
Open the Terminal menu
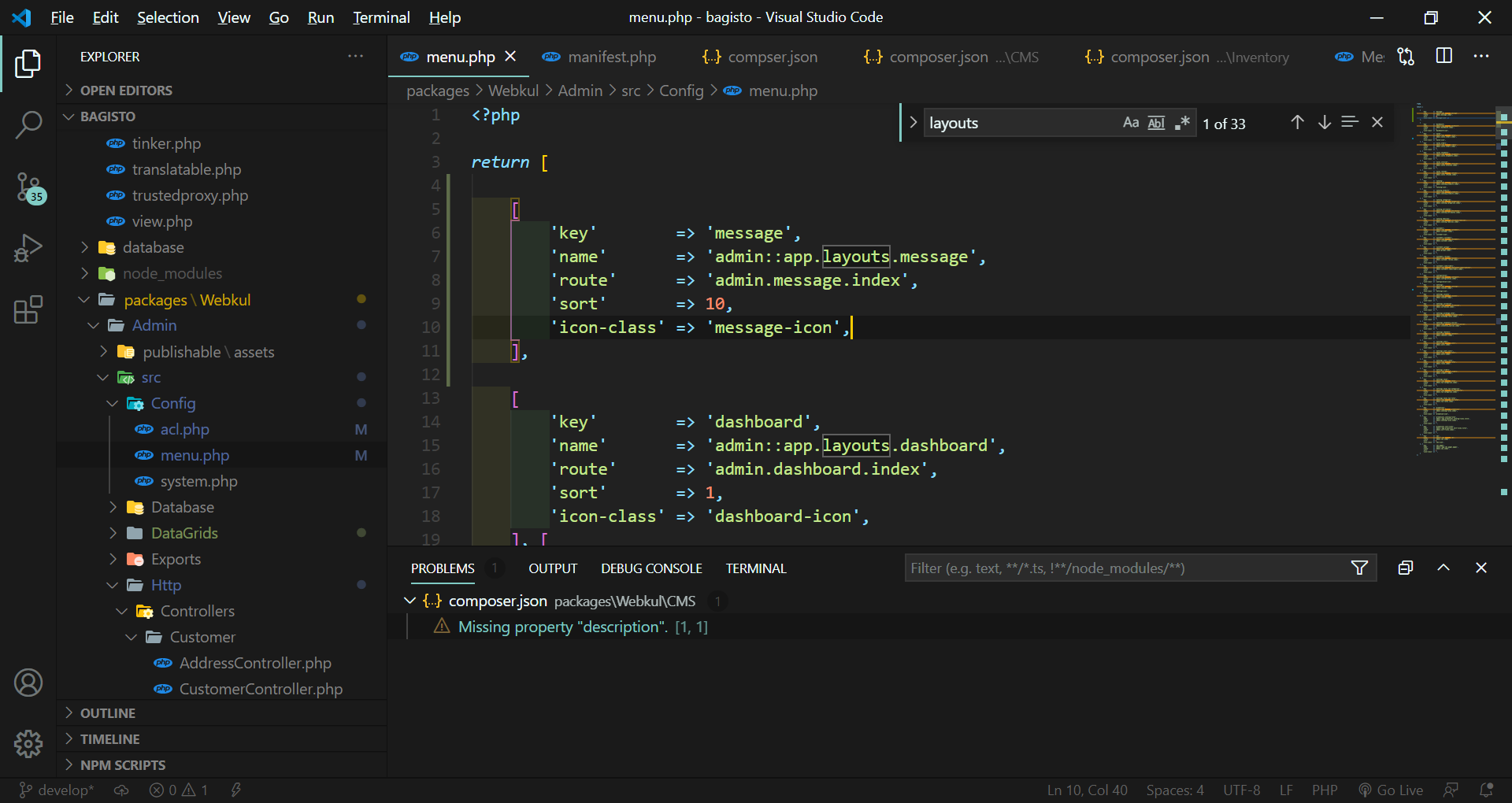(381, 17)
